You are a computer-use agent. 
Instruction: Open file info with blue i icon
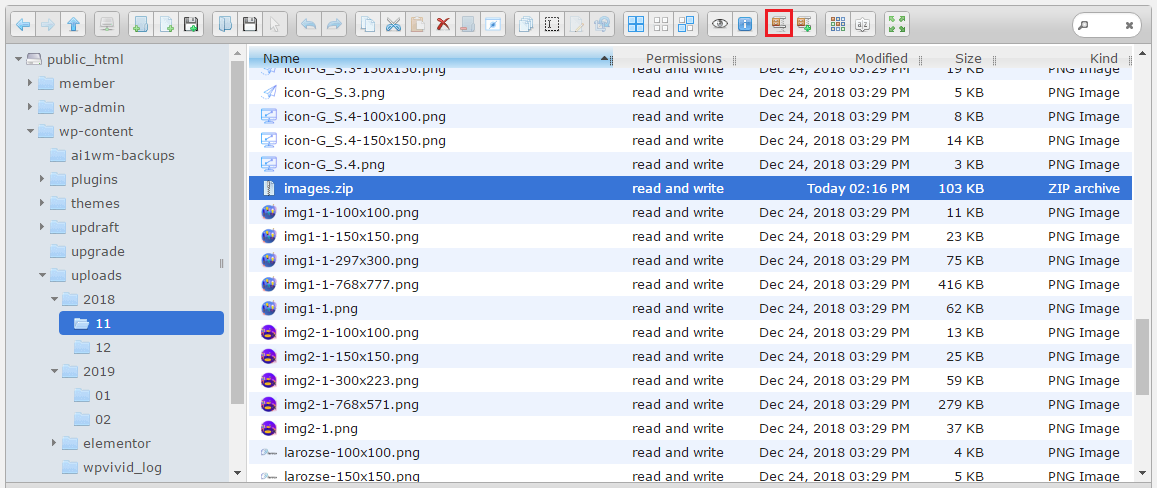(745, 24)
